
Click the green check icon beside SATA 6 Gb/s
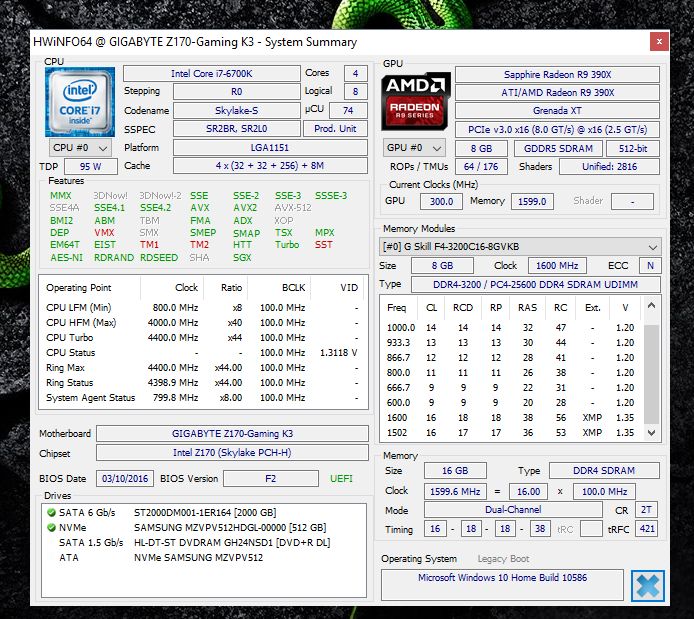51,512
